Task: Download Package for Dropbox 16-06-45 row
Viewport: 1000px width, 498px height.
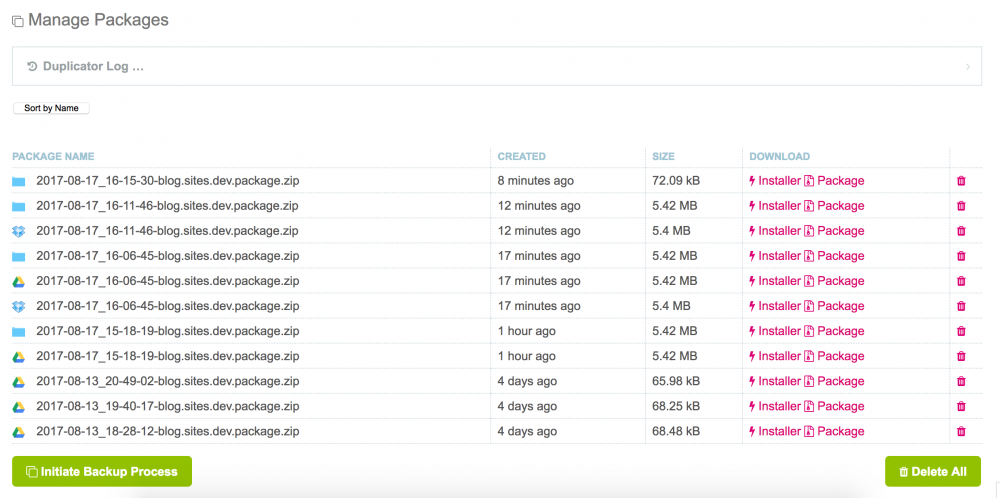Action: coord(834,306)
